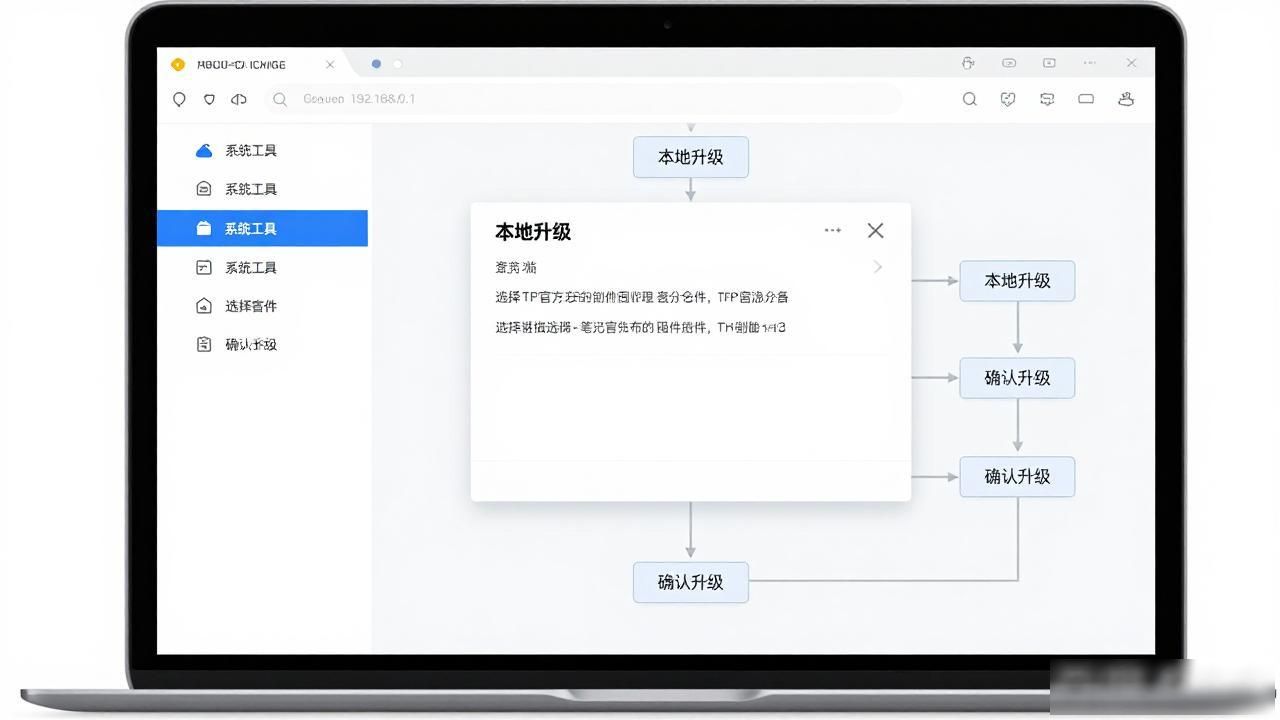Open the user profile icon in the toolbar
1280x720 pixels.
(1125, 99)
